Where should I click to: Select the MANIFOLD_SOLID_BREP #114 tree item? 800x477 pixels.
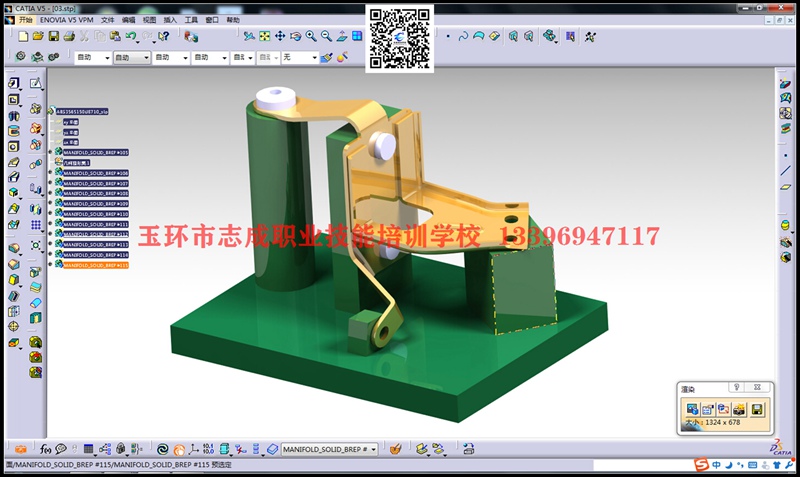pos(95,255)
